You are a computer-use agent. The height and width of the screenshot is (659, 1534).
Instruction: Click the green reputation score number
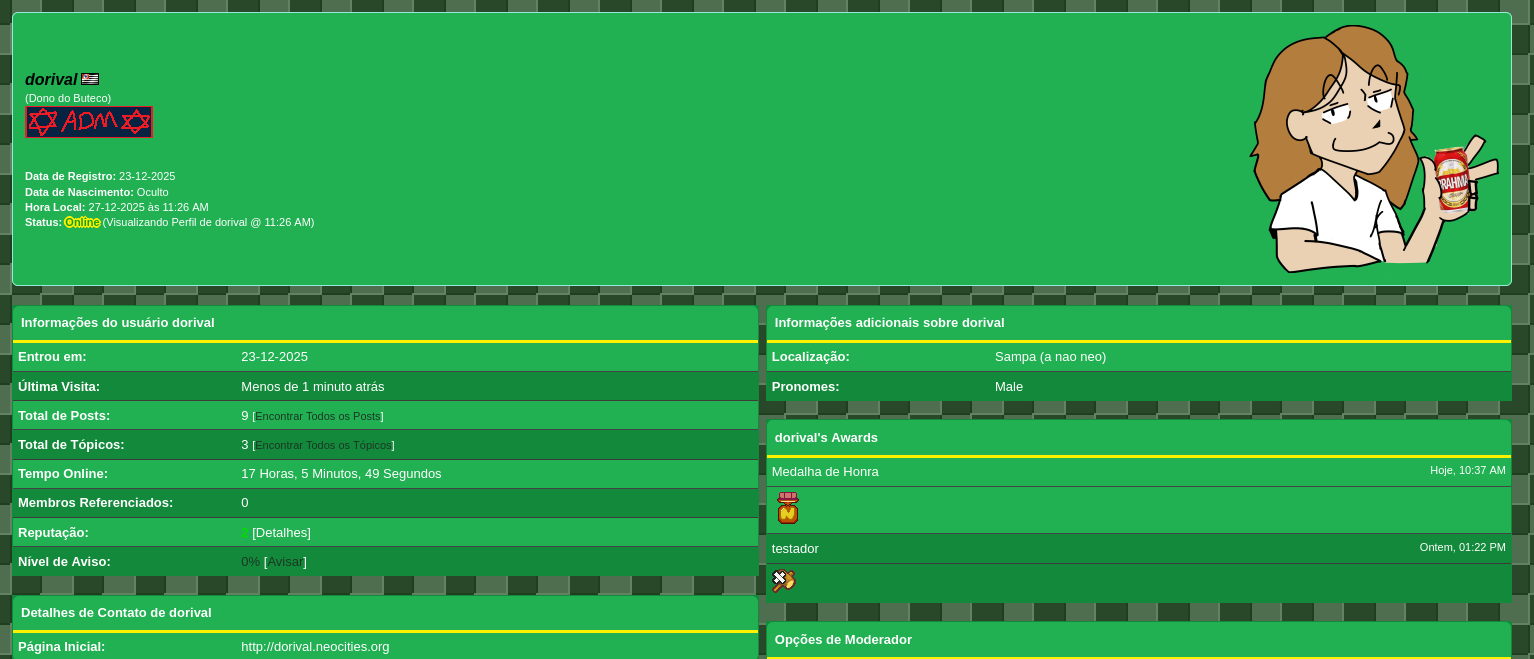245,533
